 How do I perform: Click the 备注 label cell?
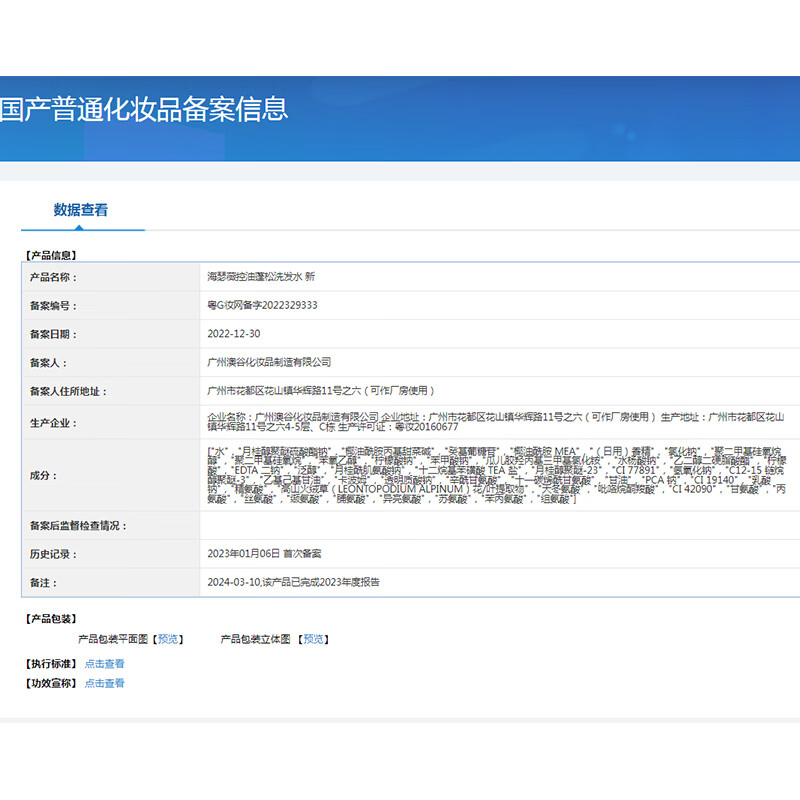pos(112,583)
